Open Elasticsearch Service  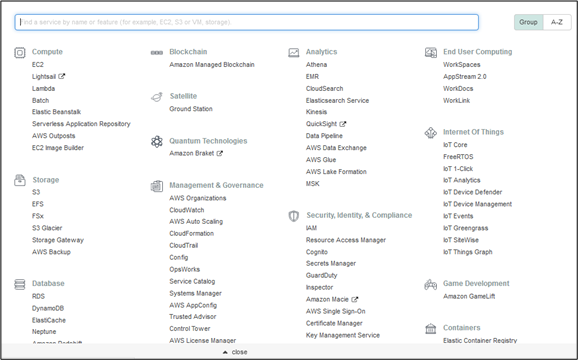coord(337,100)
